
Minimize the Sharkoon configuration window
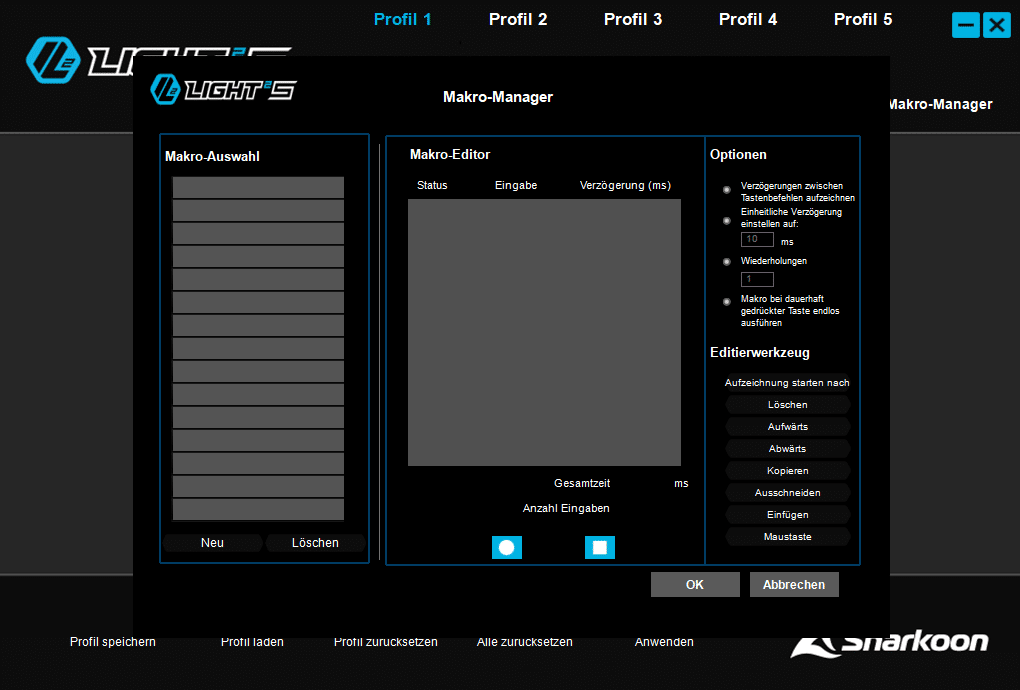coord(965,25)
